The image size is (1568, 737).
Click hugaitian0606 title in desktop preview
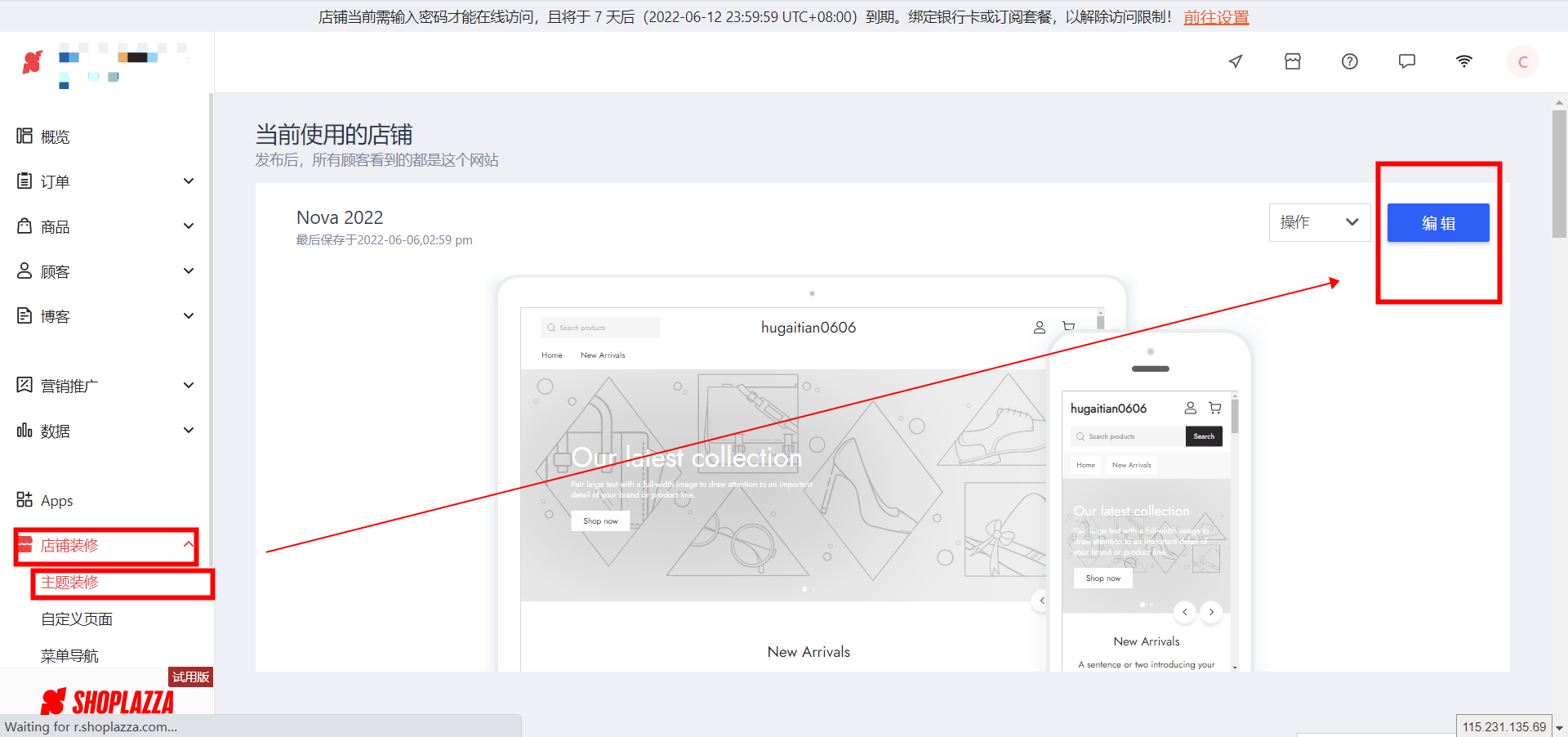[808, 328]
